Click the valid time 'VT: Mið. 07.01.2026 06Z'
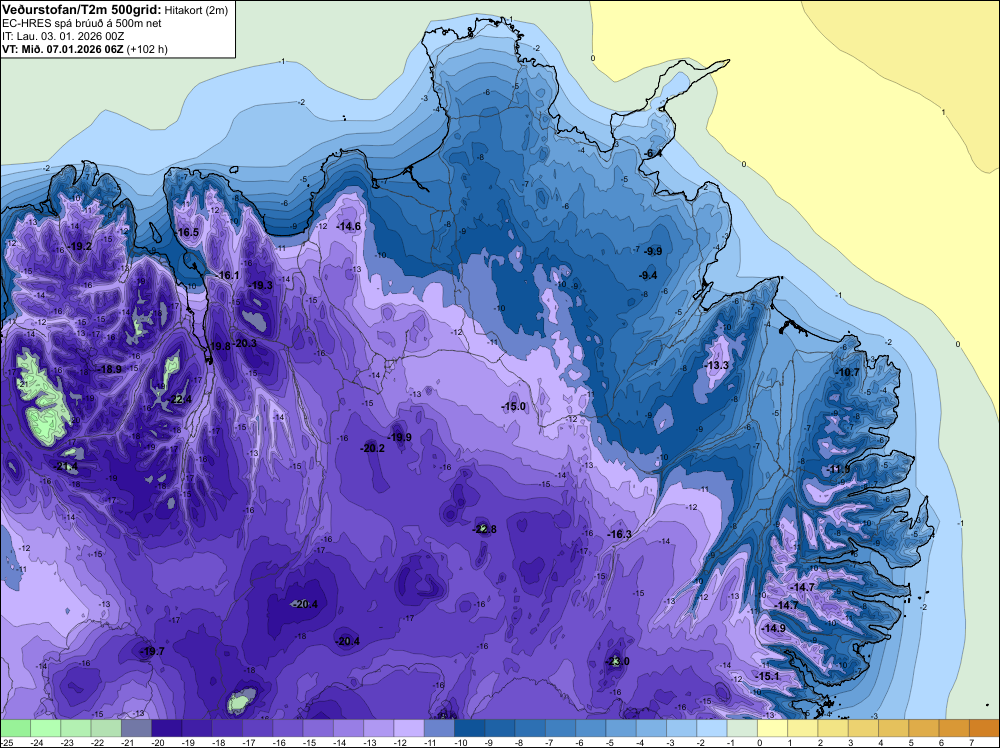The width and height of the screenshot is (1000, 748). coord(62,49)
